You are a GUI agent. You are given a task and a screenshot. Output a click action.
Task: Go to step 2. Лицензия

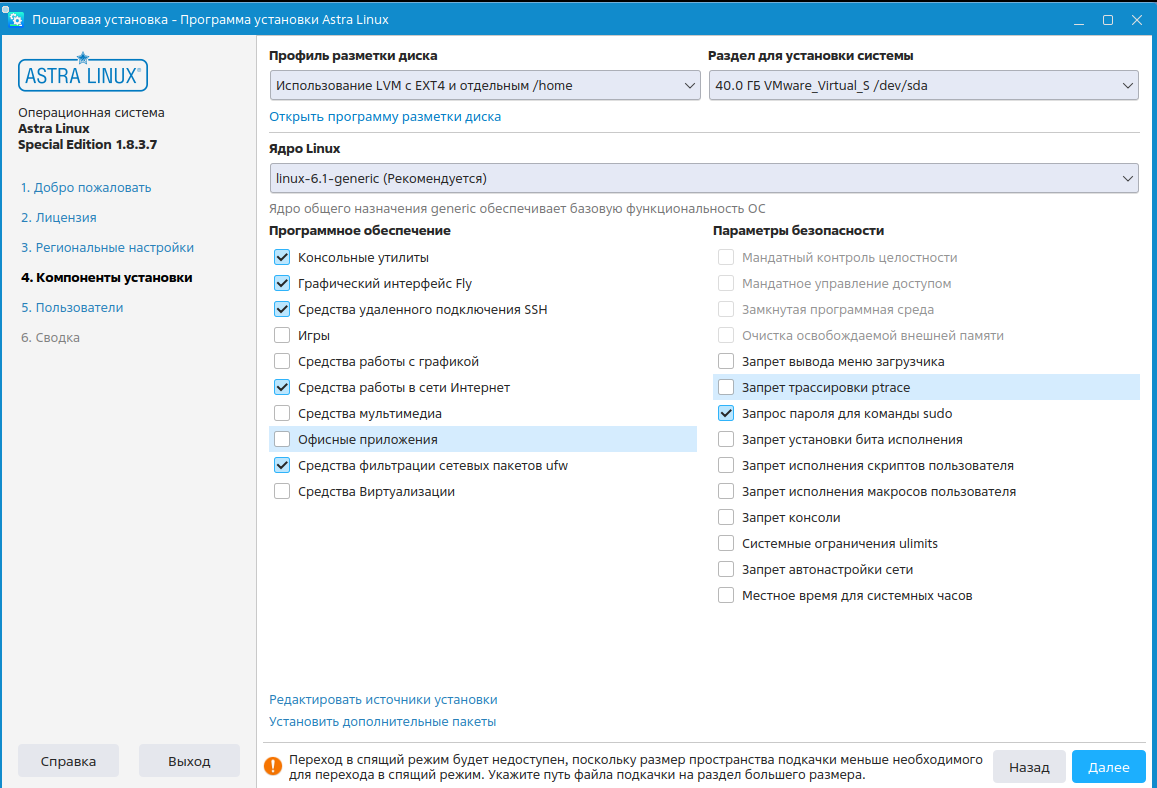[x=58, y=218]
